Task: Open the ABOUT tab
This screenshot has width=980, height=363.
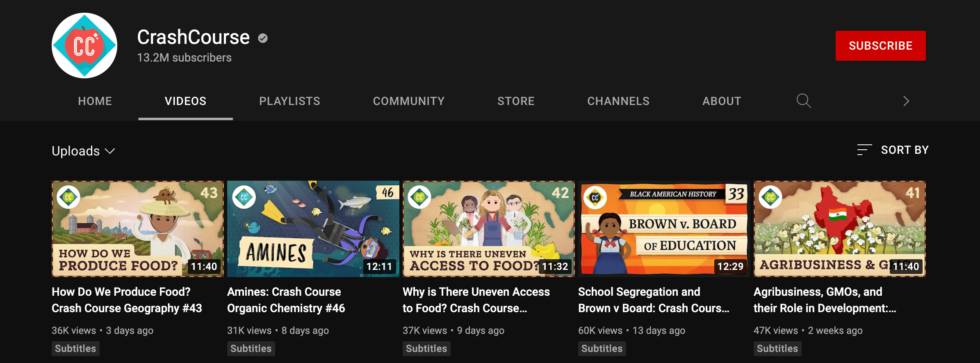Action: [x=722, y=101]
